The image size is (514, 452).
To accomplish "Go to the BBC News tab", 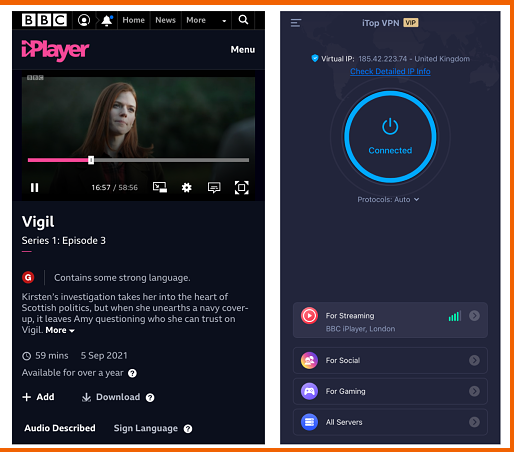I will point(165,20).
